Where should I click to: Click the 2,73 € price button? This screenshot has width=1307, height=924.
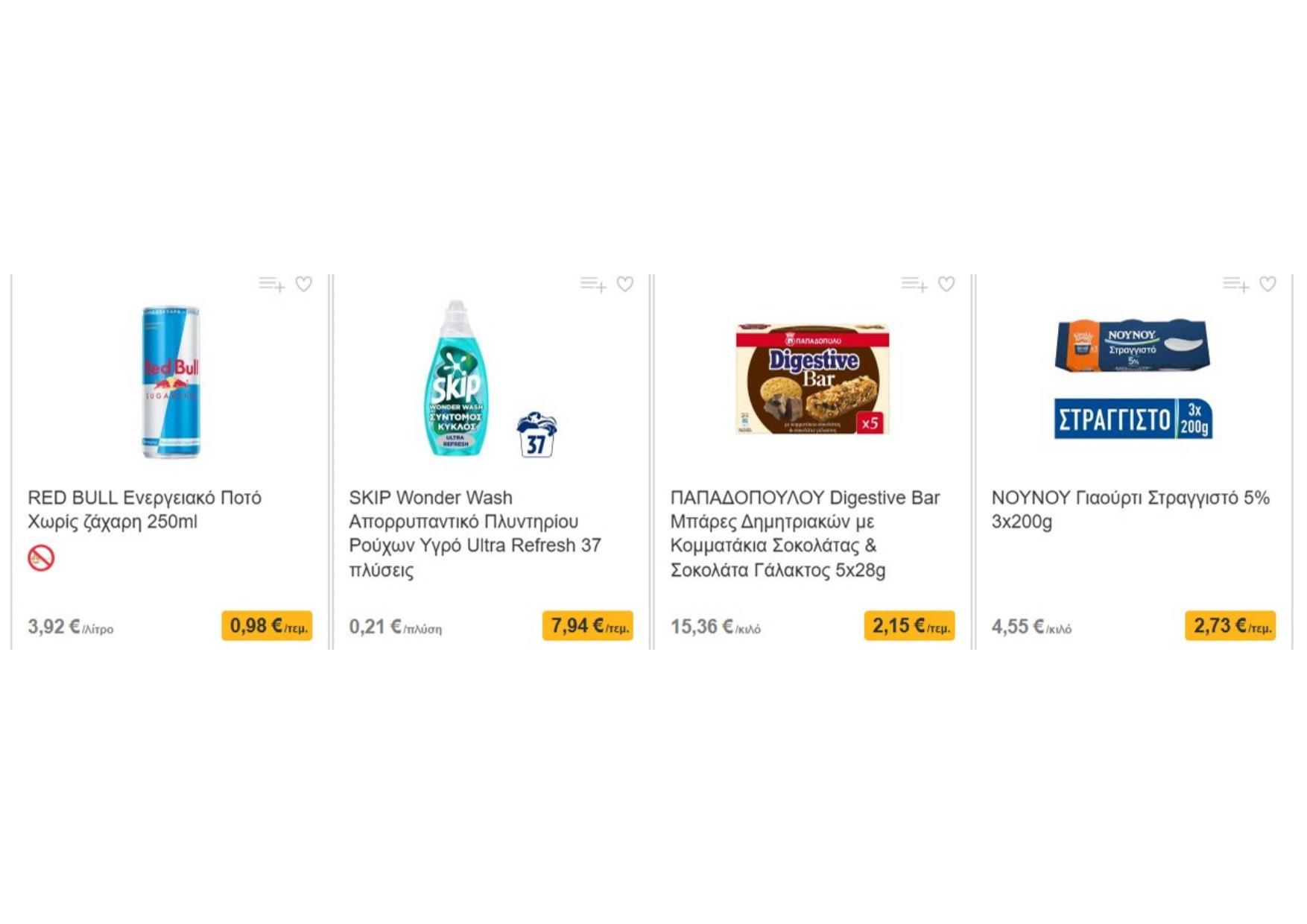(1230, 626)
